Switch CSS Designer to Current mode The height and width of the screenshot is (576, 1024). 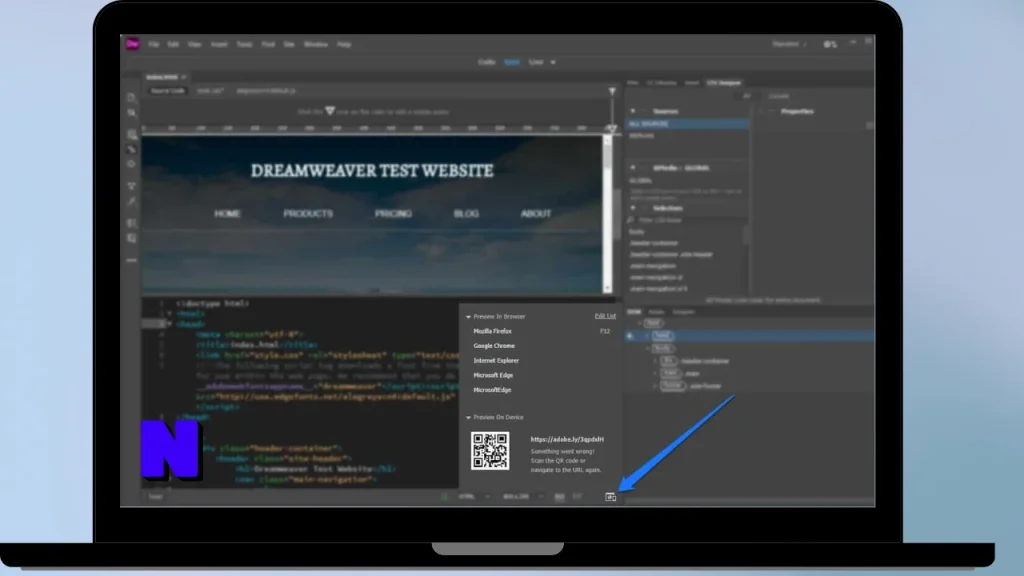coord(778,96)
